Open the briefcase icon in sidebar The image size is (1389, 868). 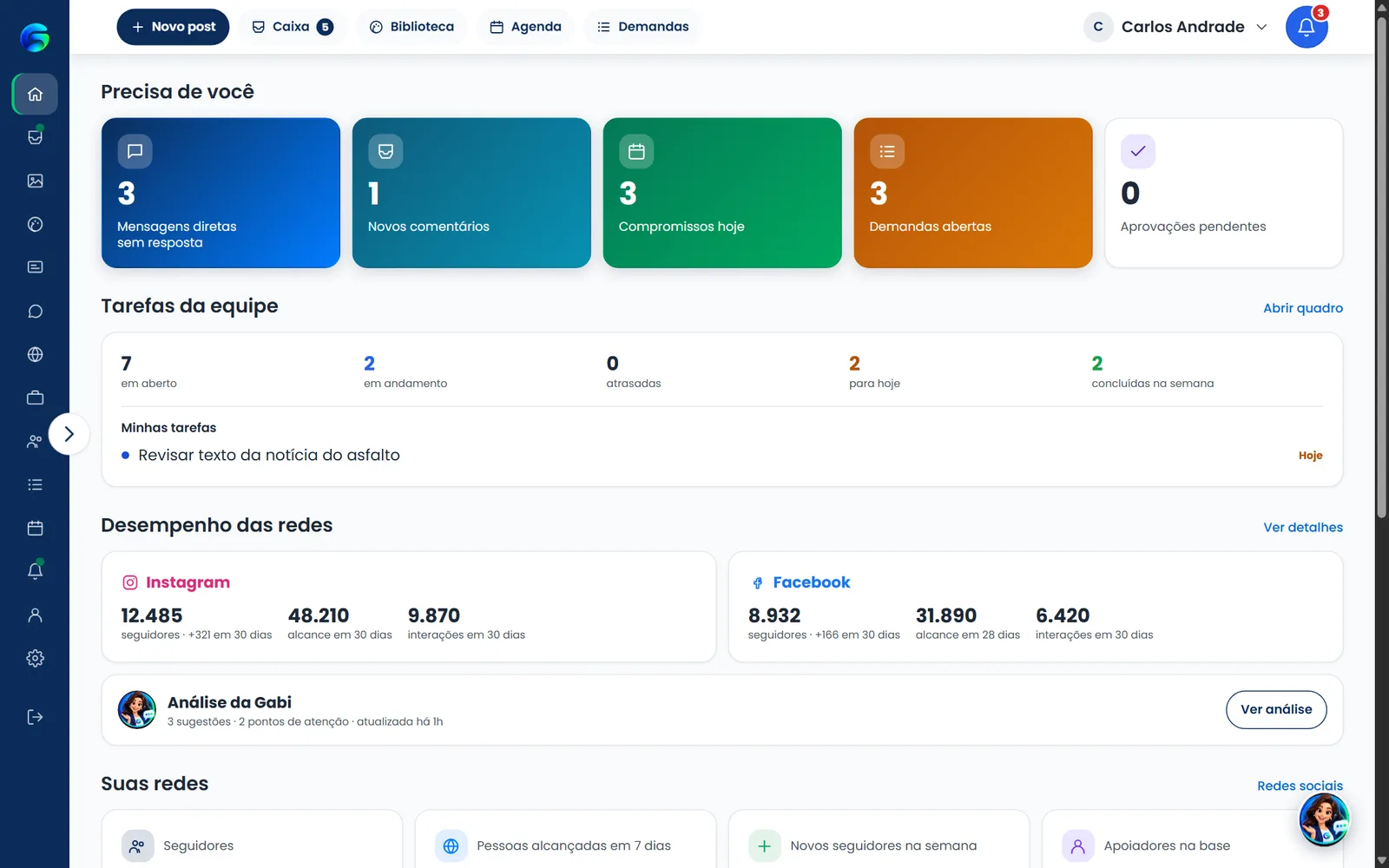[x=35, y=398]
